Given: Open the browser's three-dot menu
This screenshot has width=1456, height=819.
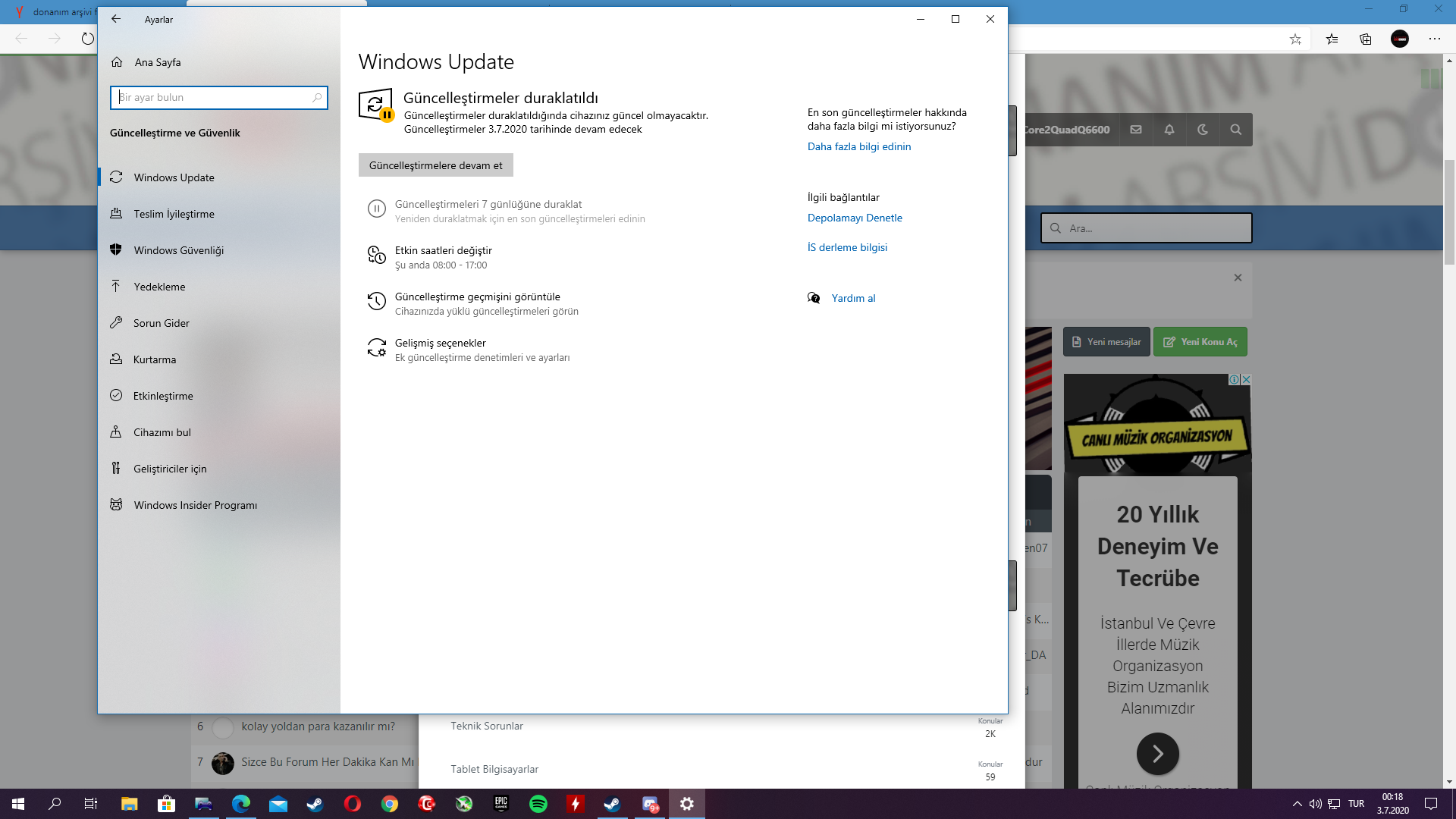Looking at the screenshot, I should (1436, 39).
